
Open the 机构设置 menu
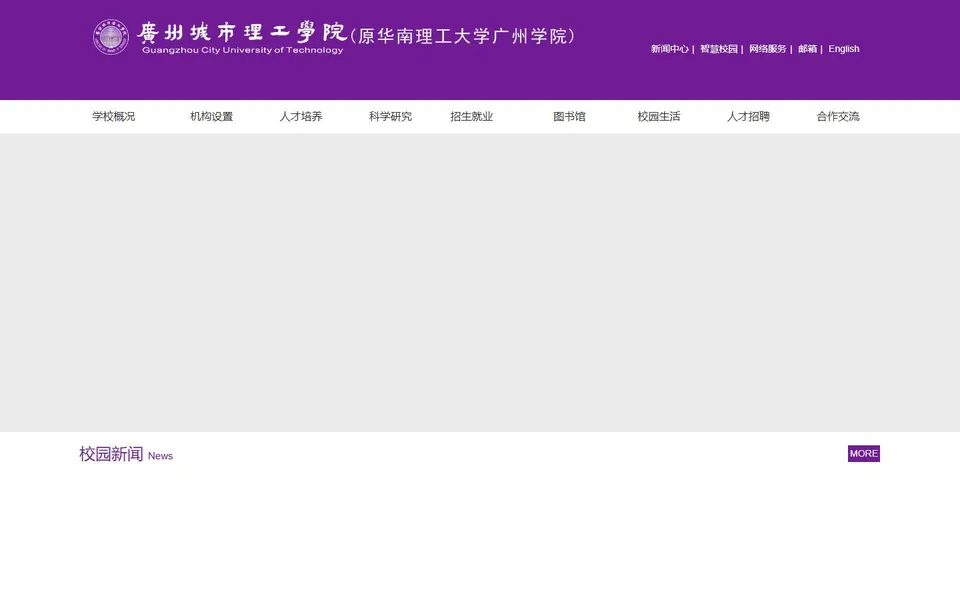(x=211, y=116)
